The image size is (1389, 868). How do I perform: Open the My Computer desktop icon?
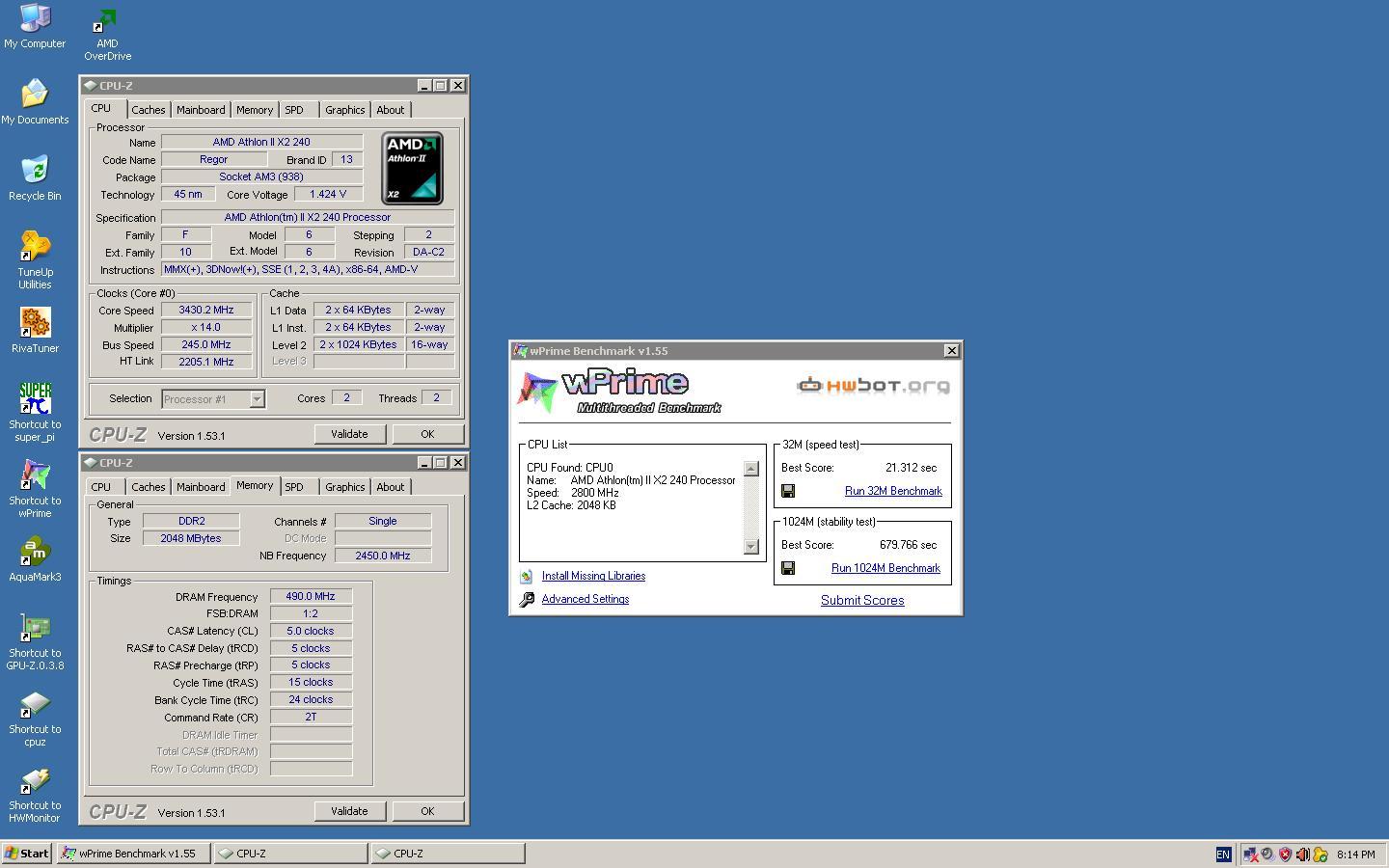[x=35, y=17]
